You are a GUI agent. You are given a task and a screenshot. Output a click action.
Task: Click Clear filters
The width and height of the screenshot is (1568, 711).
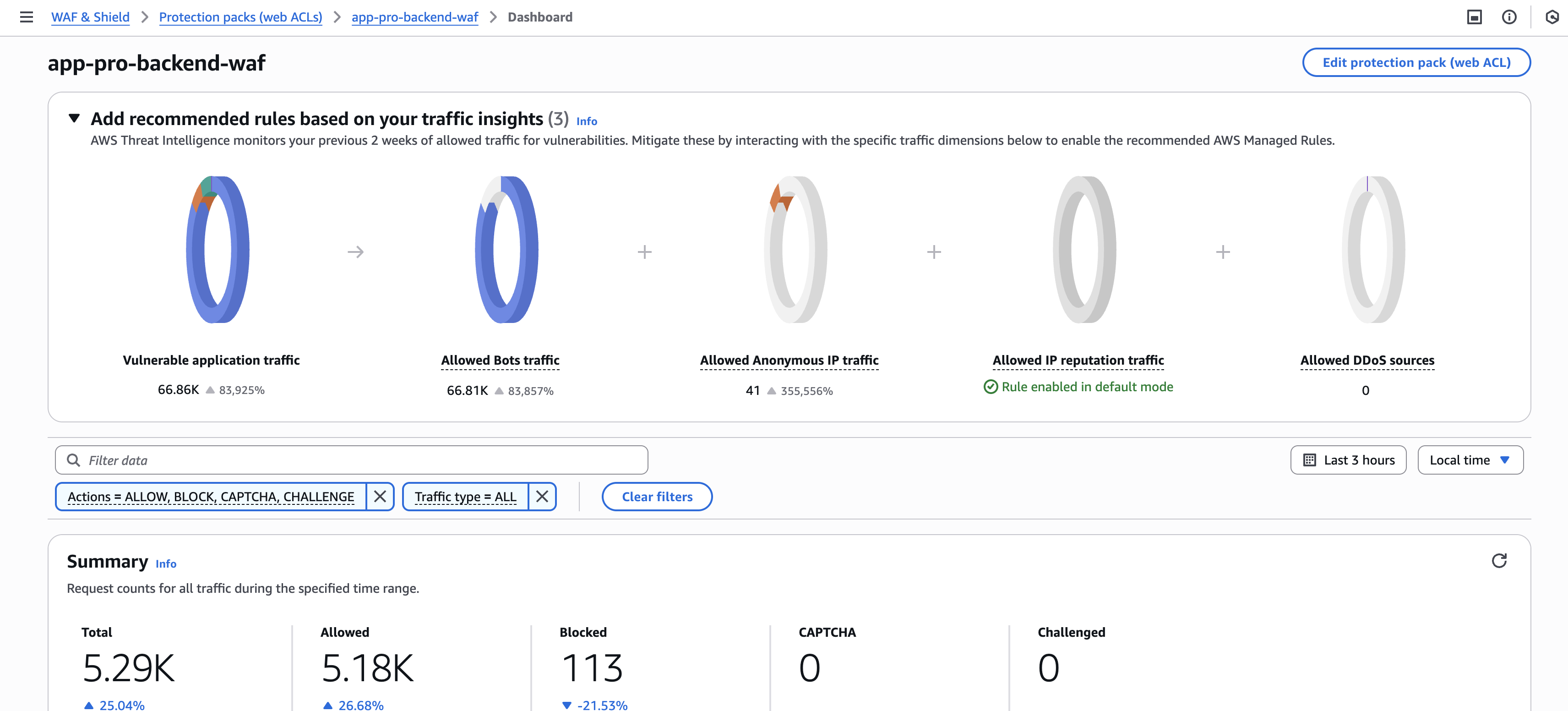(x=657, y=497)
